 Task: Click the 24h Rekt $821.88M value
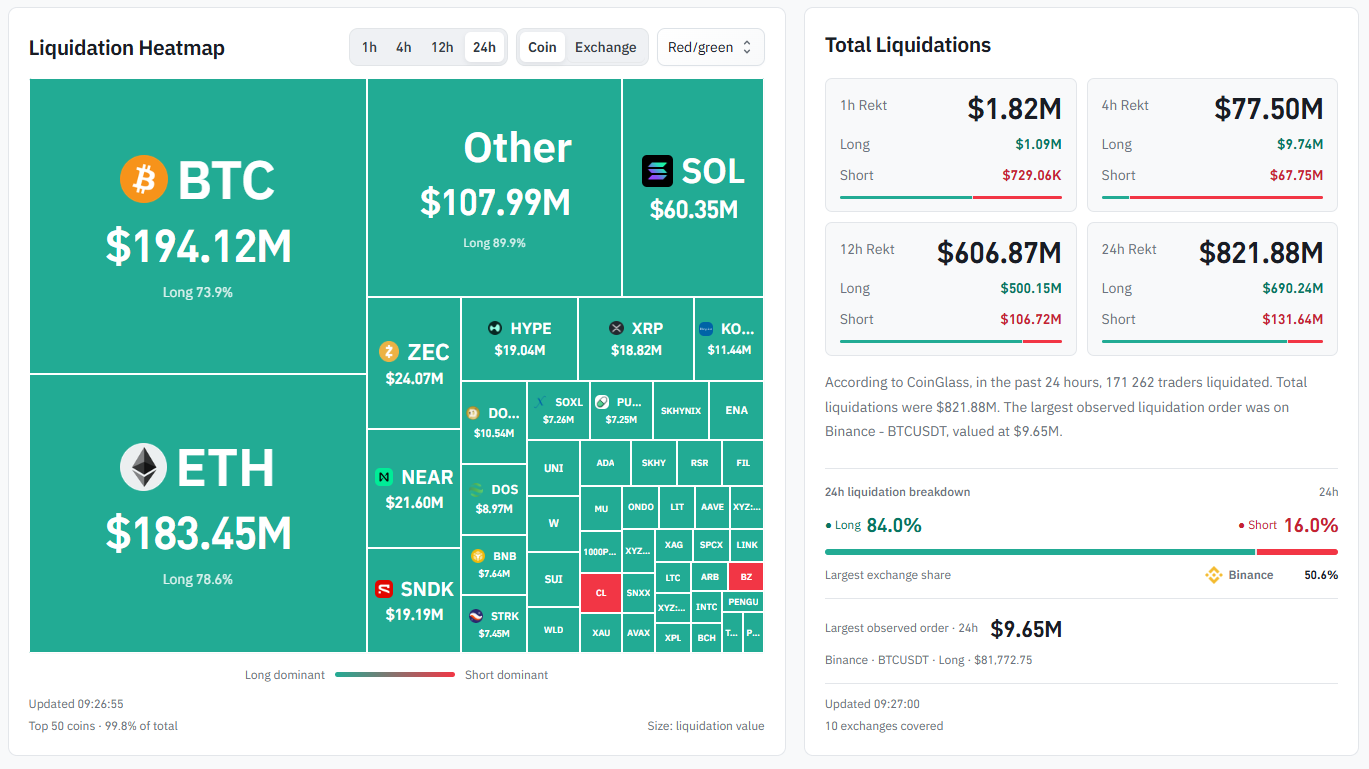(x=1261, y=253)
